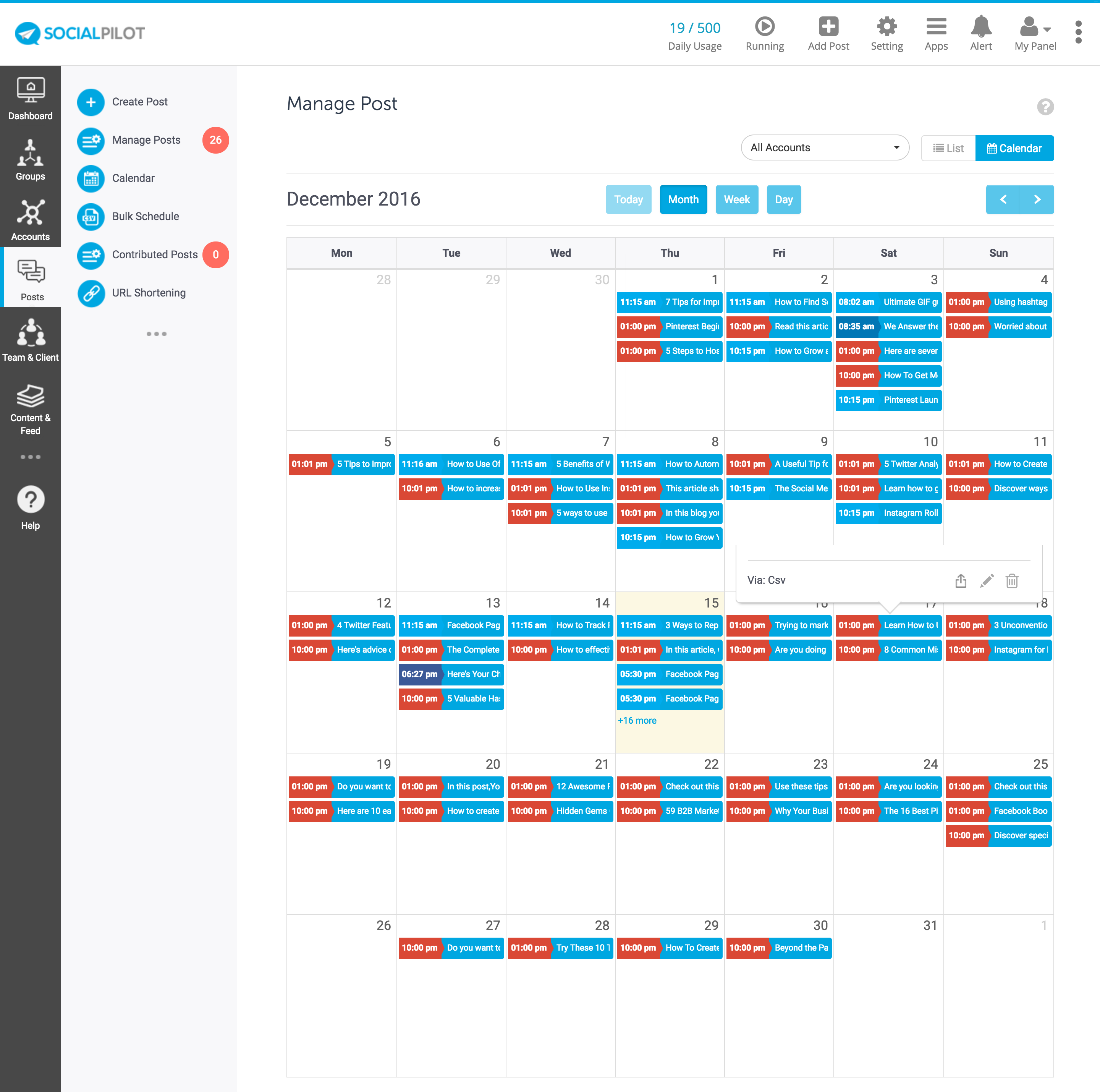The image size is (1100, 1092).
Task: Click the Today button
Action: 628,199
